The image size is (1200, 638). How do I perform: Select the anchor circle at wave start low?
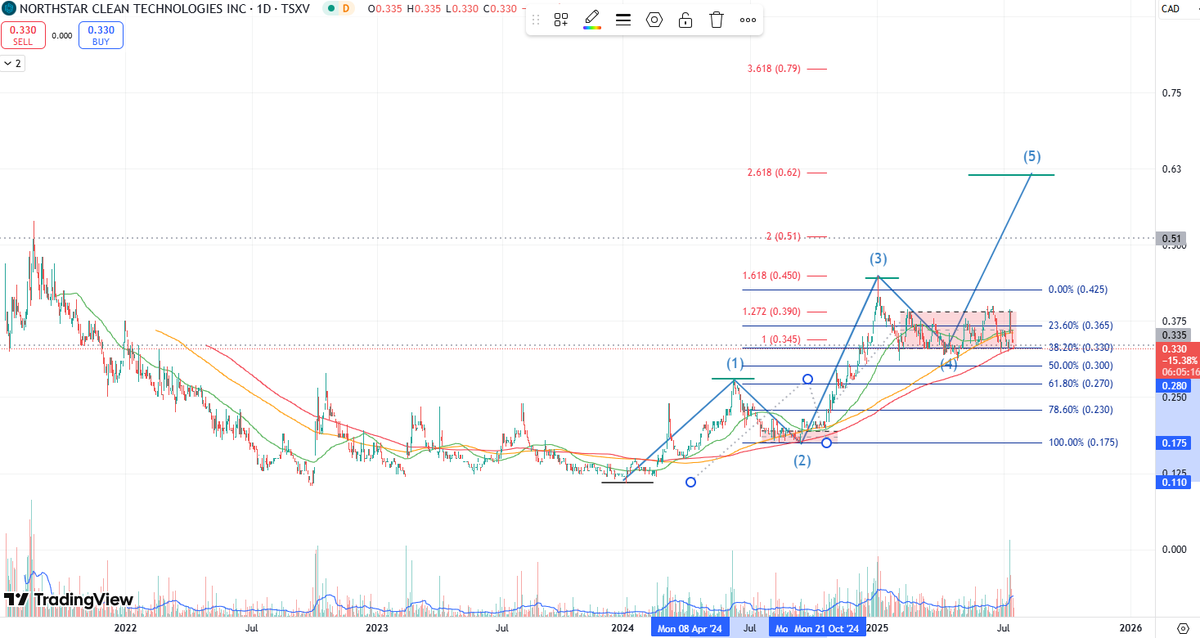[x=691, y=482]
